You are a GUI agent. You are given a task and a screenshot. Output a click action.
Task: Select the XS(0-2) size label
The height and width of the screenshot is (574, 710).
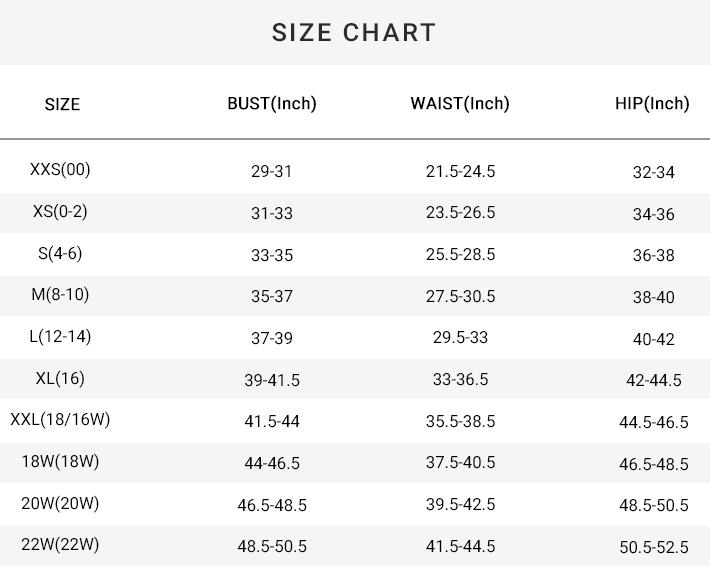[60, 212]
